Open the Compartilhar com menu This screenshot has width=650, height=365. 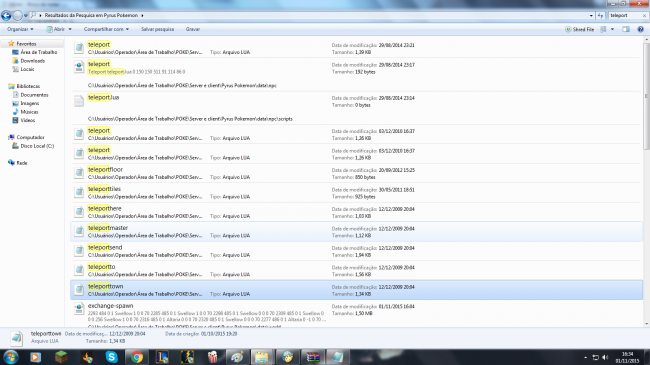tap(106, 29)
